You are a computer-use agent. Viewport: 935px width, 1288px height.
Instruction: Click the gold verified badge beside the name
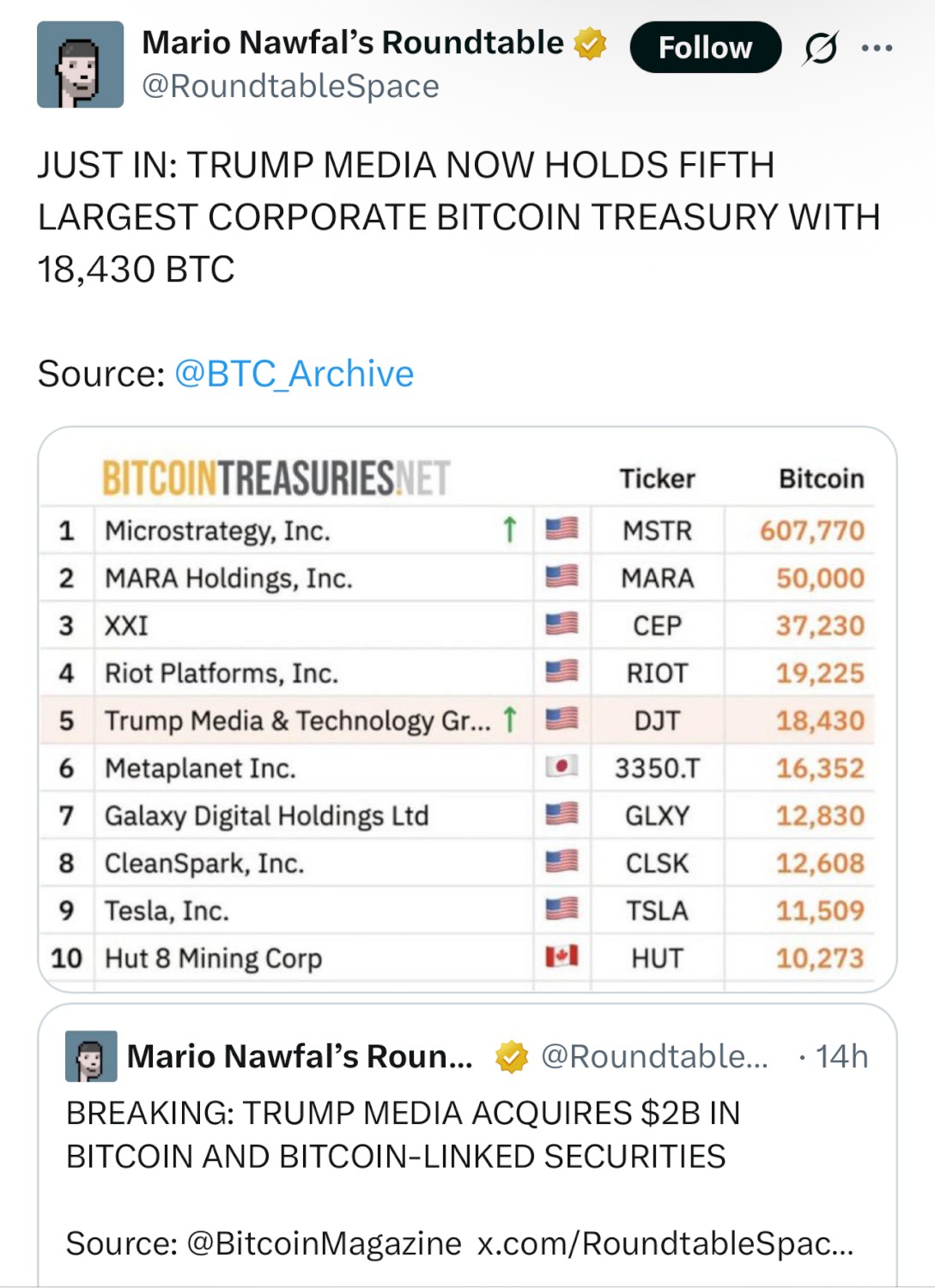click(x=590, y=43)
